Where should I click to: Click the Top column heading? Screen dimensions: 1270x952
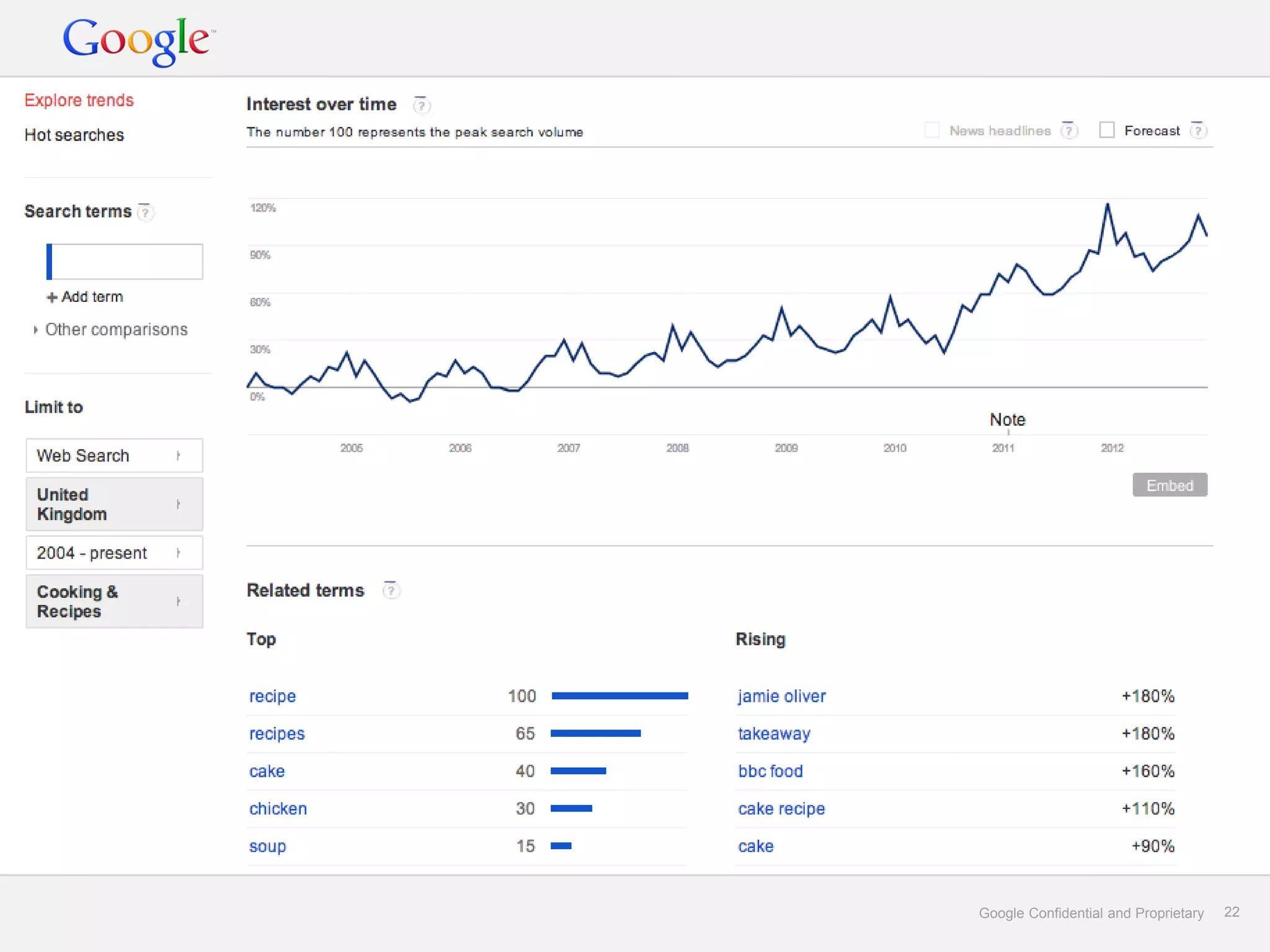[261, 639]
